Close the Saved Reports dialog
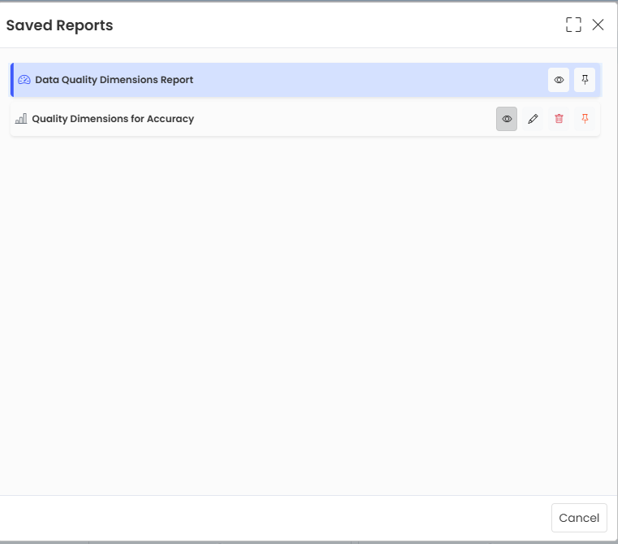 click(598, 25)
